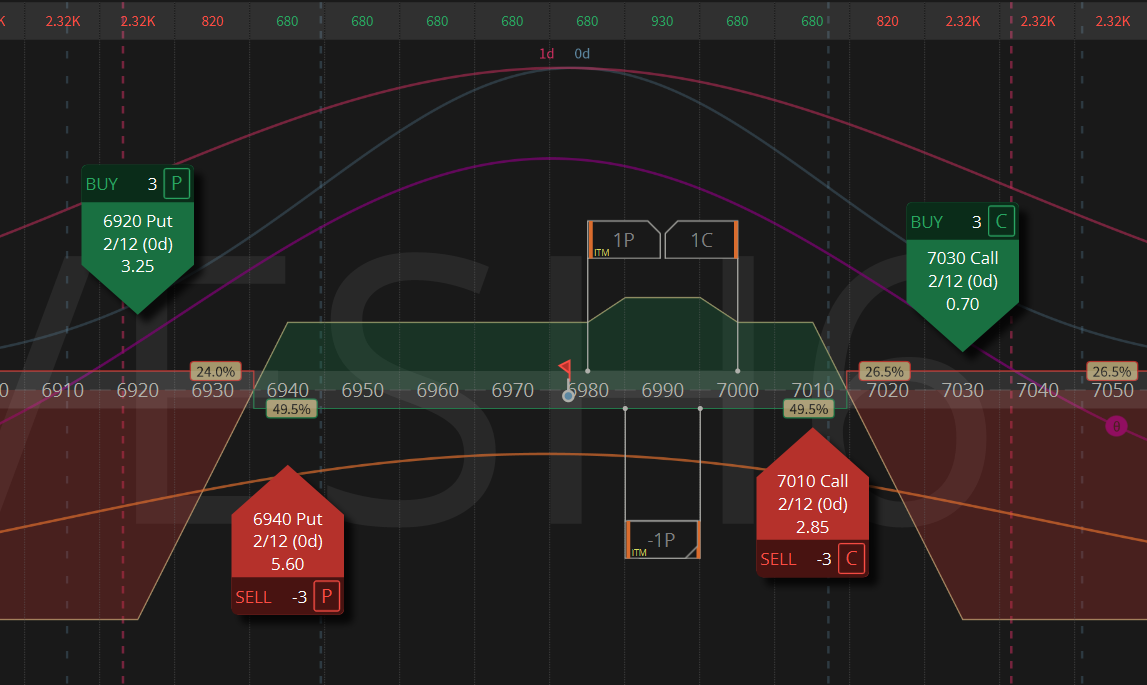Select the 6940 Put short leg body

(288, 541)
